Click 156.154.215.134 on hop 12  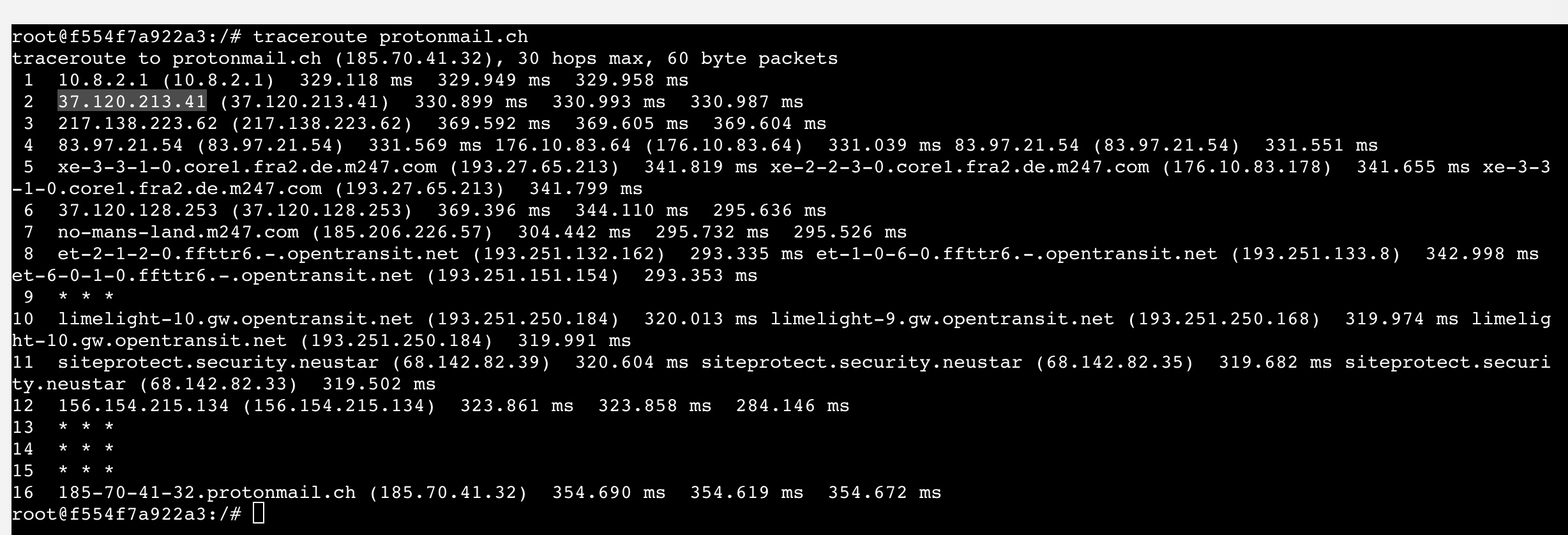pyautogui.click(x=144, y=405)
